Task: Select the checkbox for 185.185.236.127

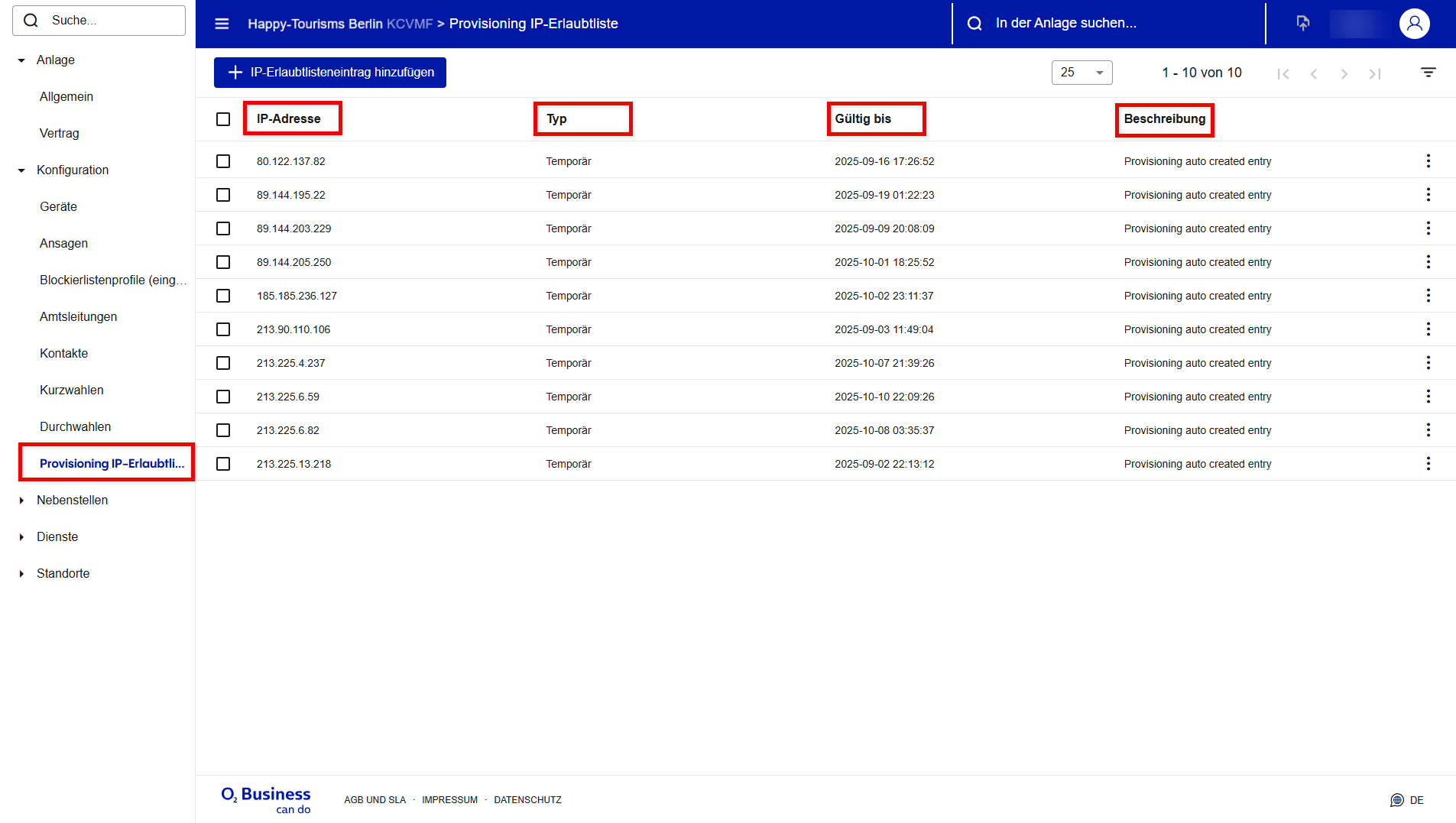Action: tap(223, 296)
